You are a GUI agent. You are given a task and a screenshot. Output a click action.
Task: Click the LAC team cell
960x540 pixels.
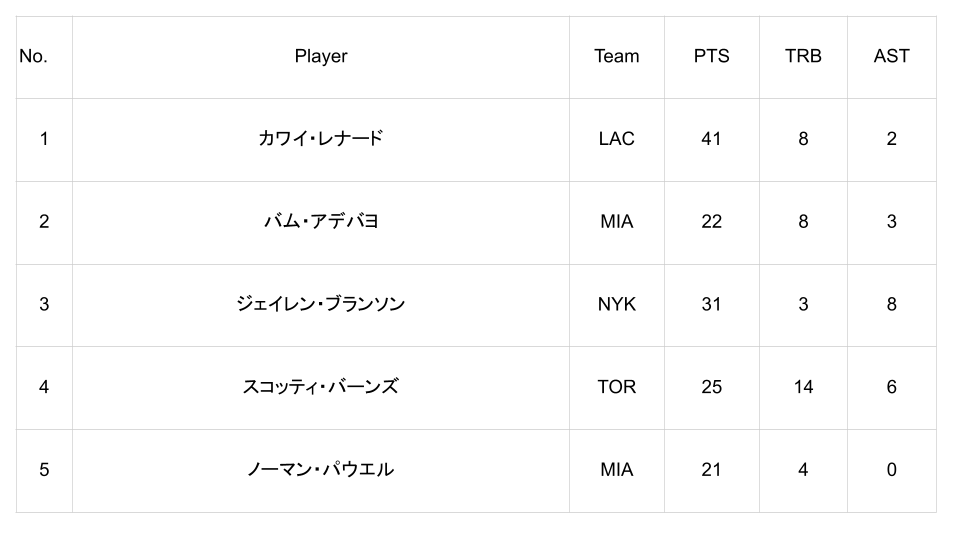[x=616, y=139]
